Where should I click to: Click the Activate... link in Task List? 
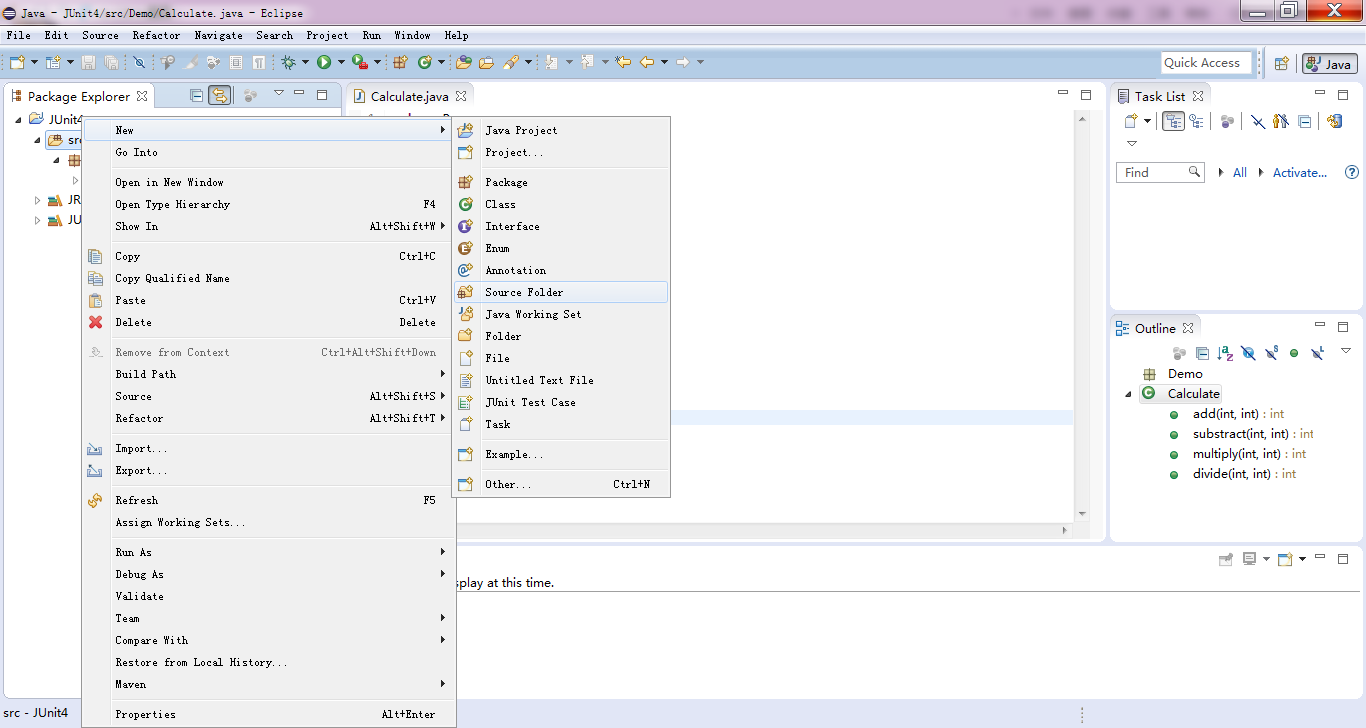[x=1299, y=172]
